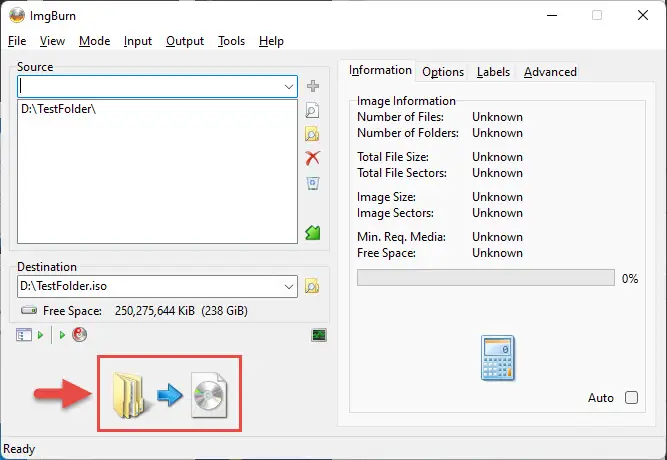Browse for a source folder icon

click(x=312, y=134)
